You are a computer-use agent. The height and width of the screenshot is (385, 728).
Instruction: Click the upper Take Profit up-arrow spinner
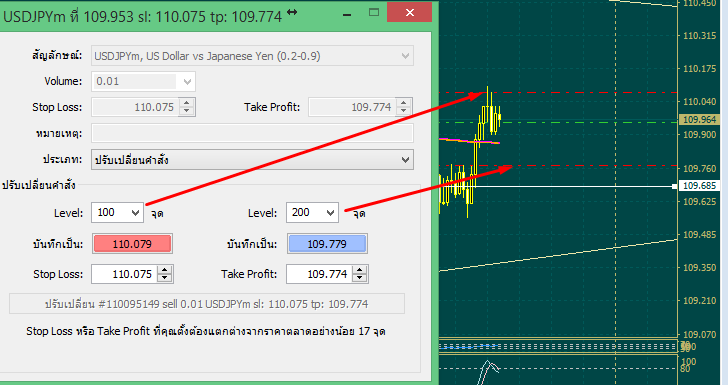point(403,103)
